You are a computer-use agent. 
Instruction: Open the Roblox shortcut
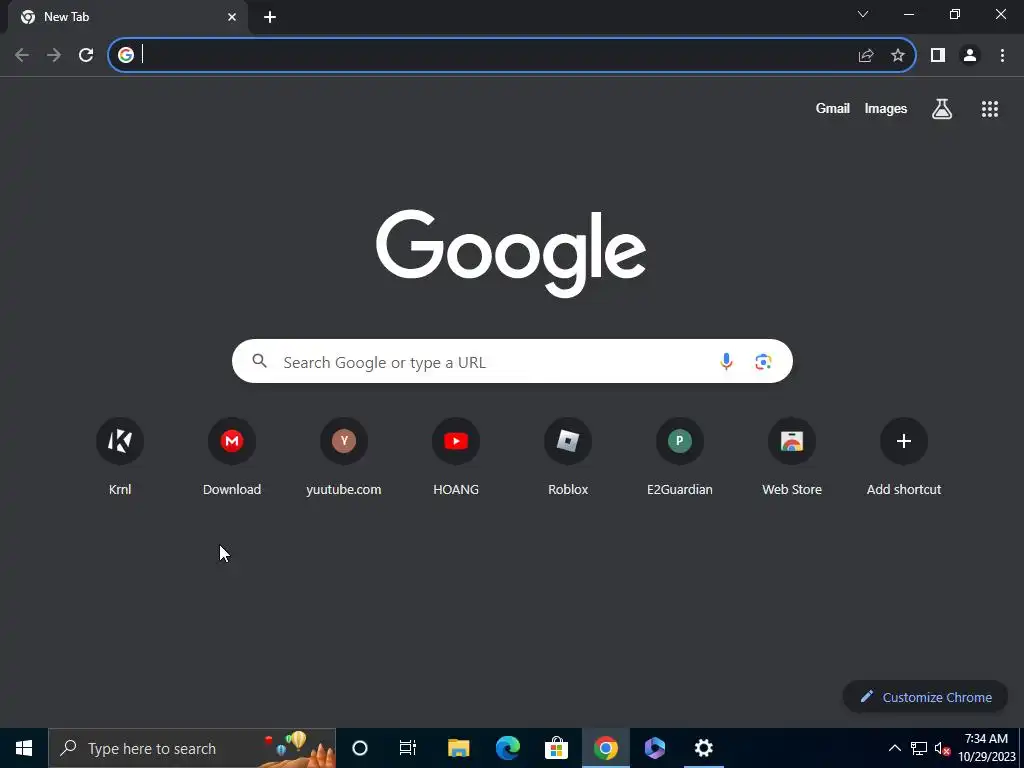point(568,456)
